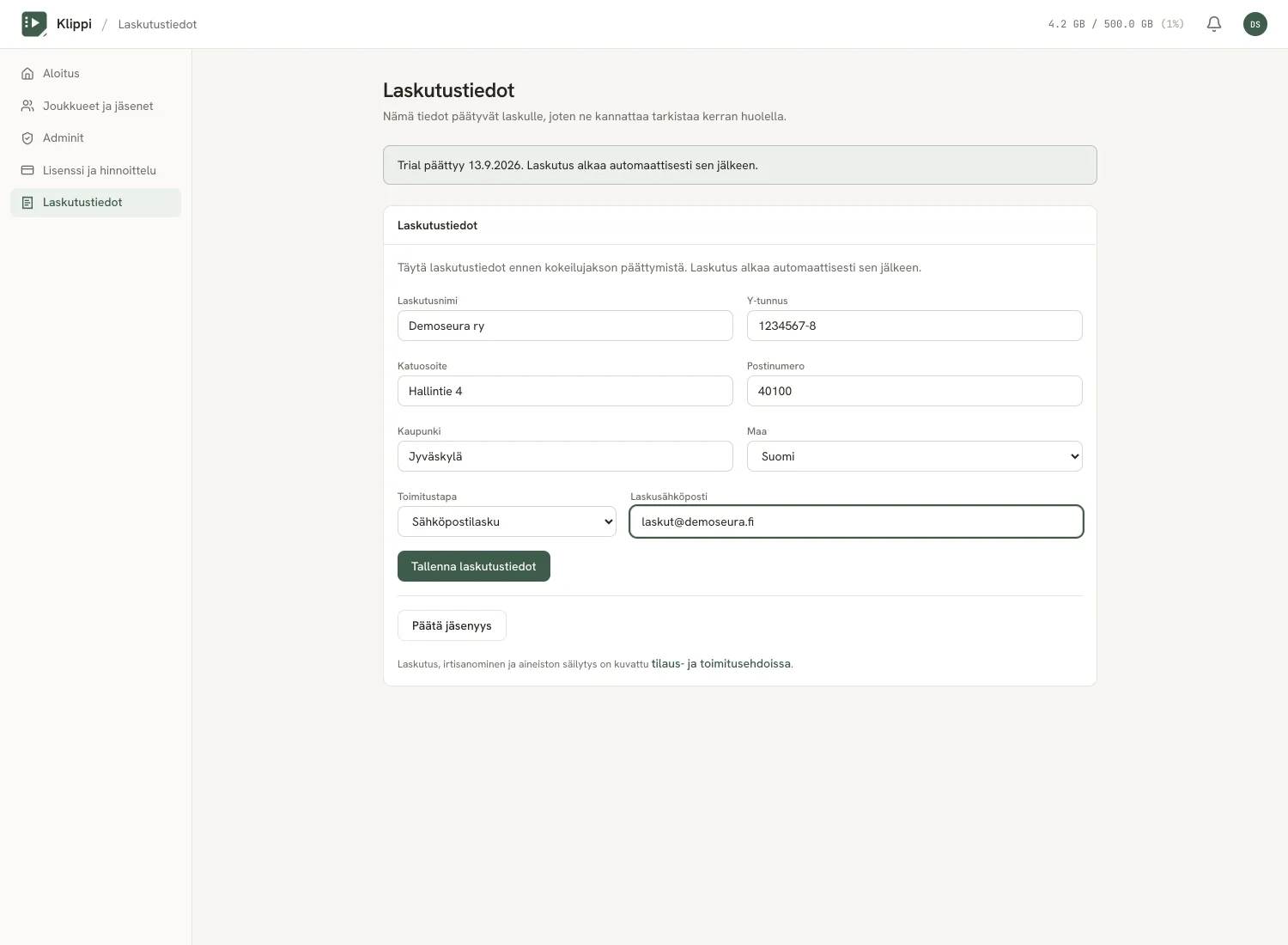Click the storage usage 4.2 GB text
This screenshot has width=1288, height=945.
pyautogui.click(x=1116, y=24)
